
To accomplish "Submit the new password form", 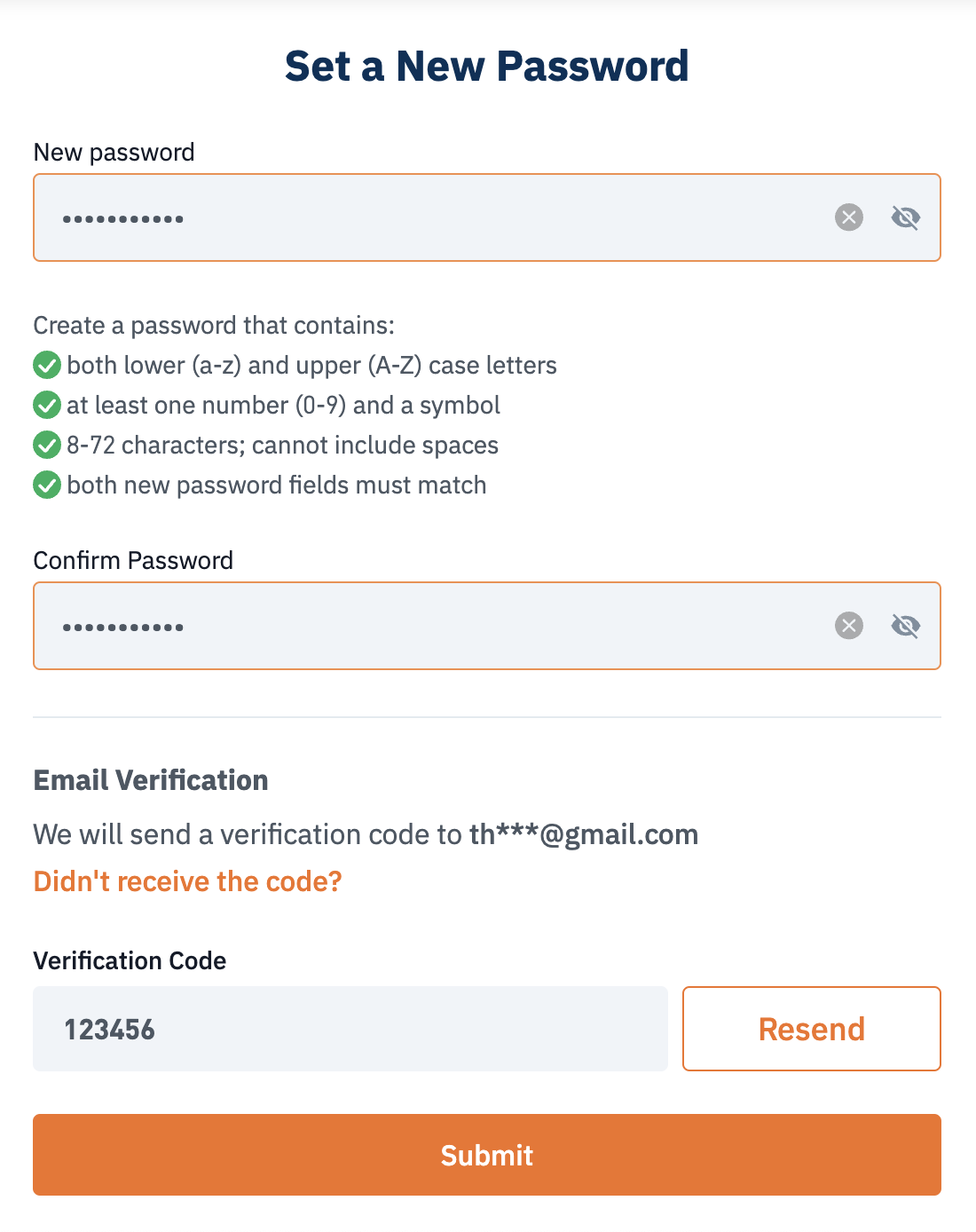I will tap(486, 1155).
